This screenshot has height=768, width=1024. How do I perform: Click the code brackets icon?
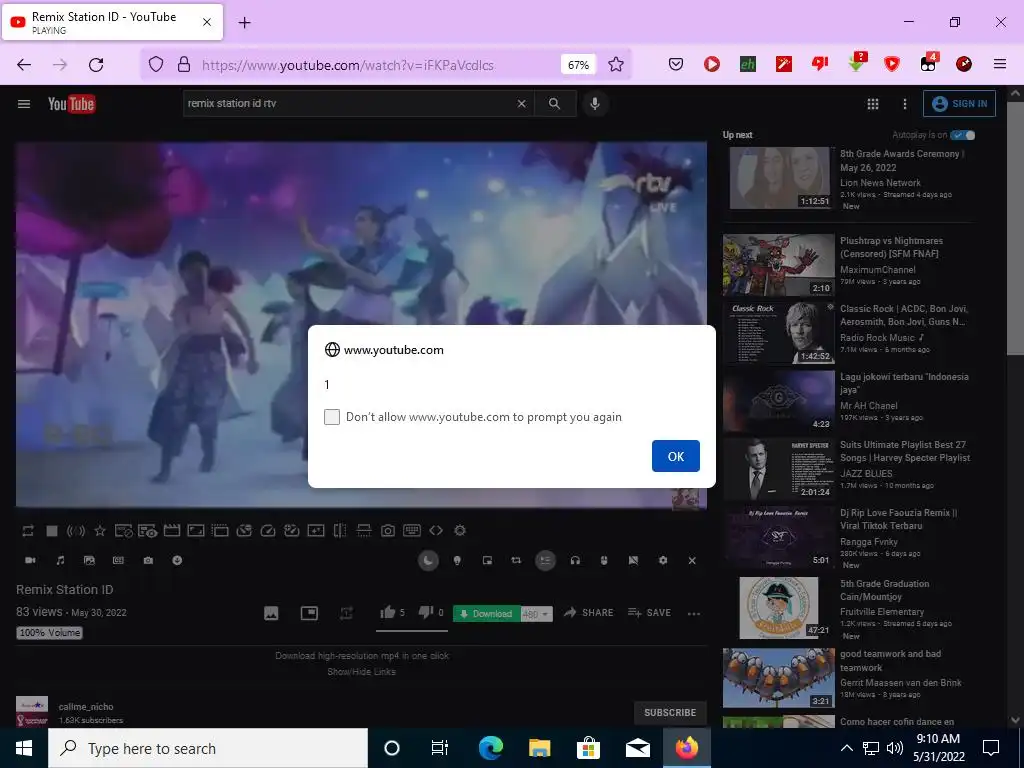(436, 531)
